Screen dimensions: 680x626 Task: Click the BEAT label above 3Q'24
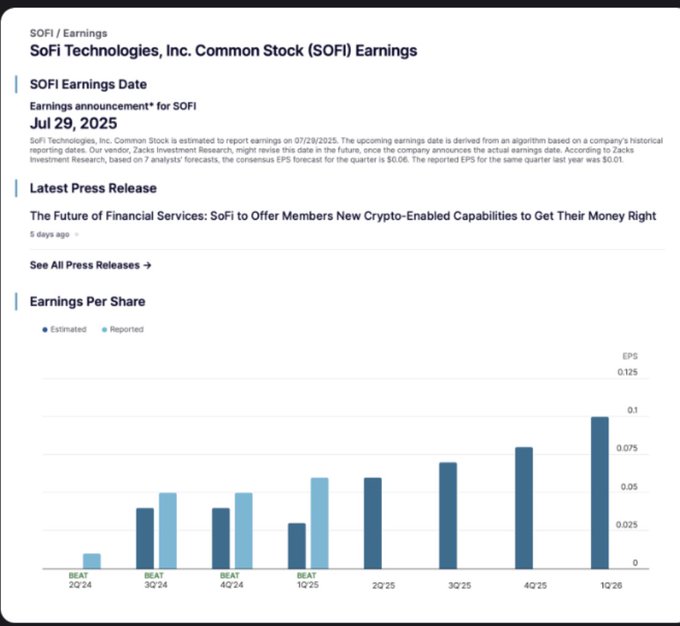[x=154, y=575]
